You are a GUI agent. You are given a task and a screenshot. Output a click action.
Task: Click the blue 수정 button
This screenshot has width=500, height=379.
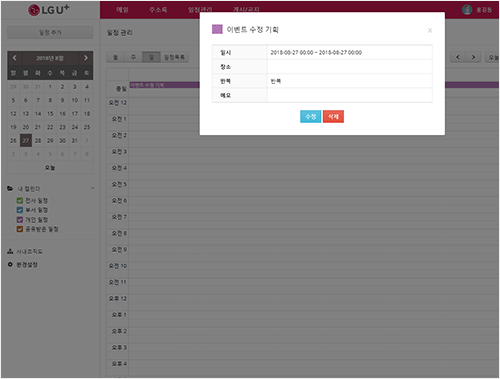(310, 116)
